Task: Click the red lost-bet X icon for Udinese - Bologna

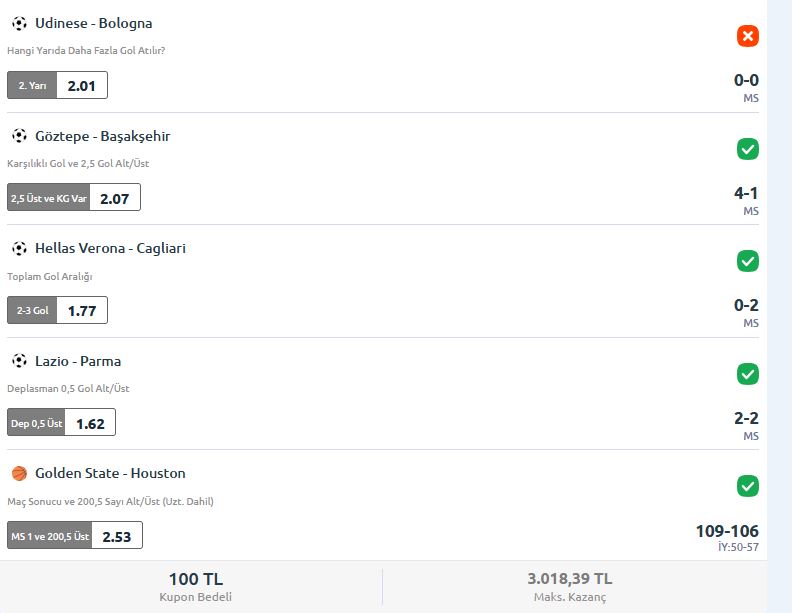Action: [x=748, y=36]
